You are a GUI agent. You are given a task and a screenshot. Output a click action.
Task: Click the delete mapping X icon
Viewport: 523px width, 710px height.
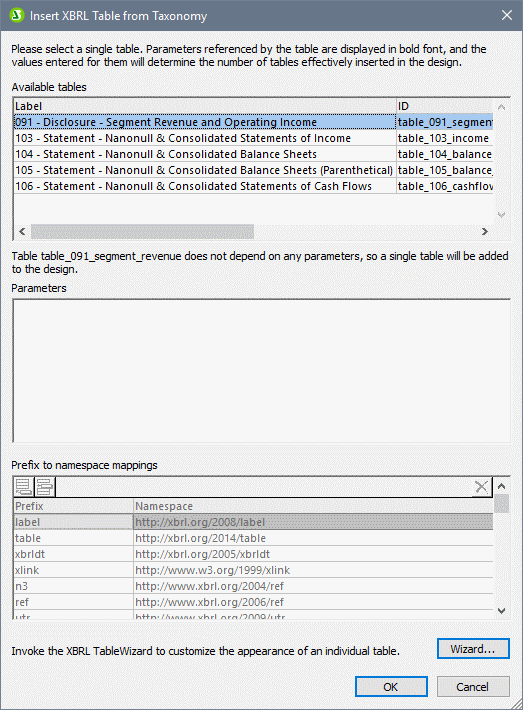481,487
